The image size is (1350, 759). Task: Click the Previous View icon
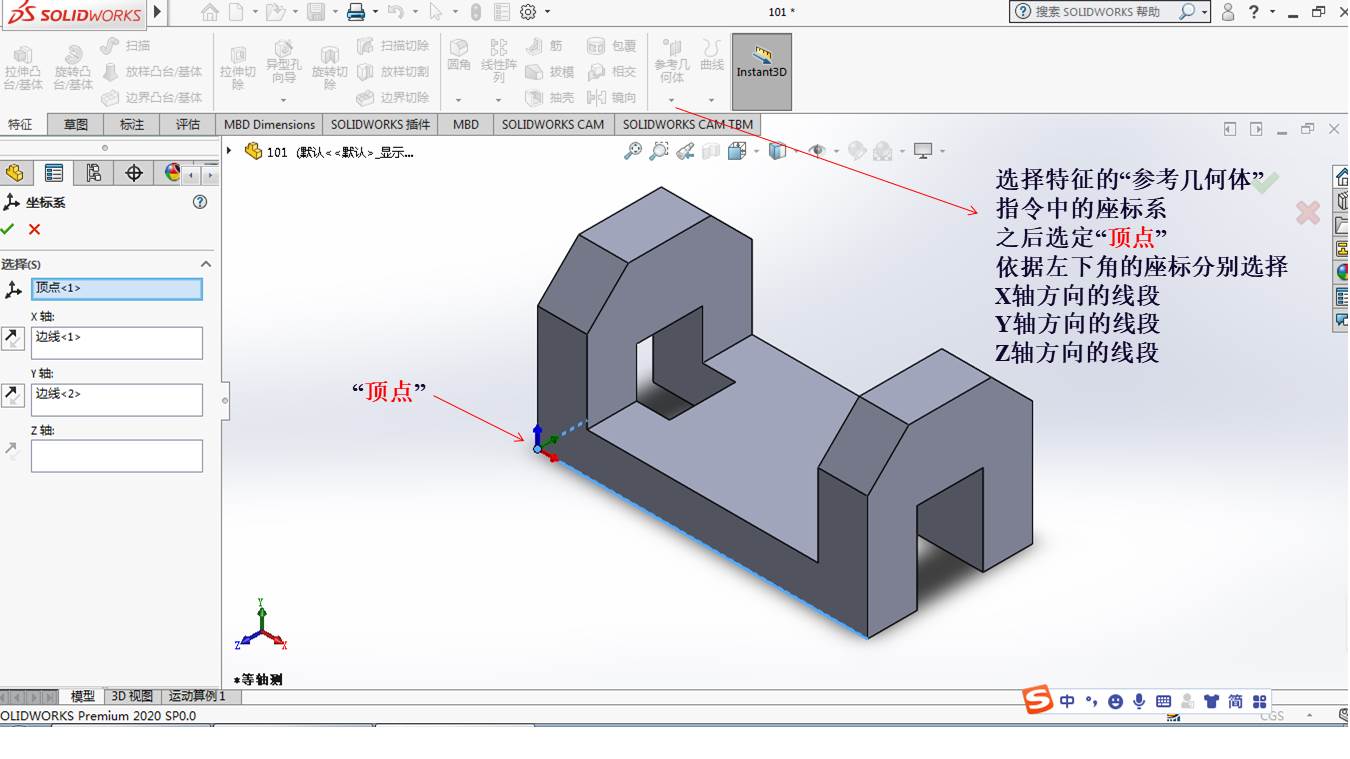(685, 151)
